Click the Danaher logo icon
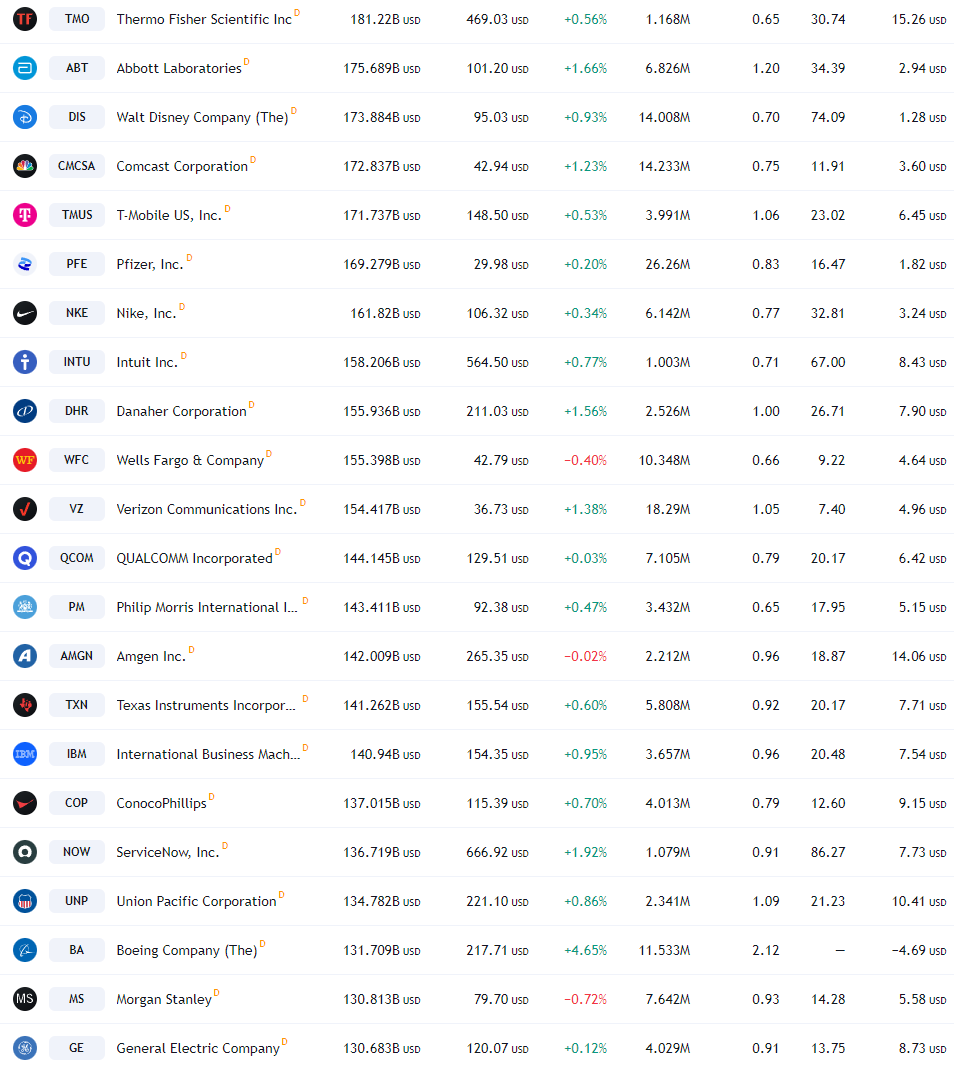The image size is (954, 1071). pyautogui.click(x=25, y=411)
